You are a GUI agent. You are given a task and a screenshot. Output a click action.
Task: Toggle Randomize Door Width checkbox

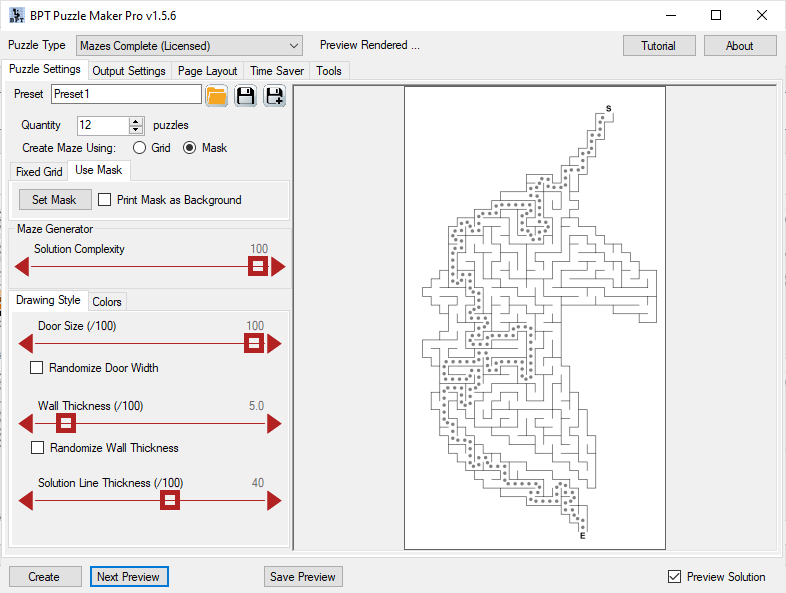(37, 367)
